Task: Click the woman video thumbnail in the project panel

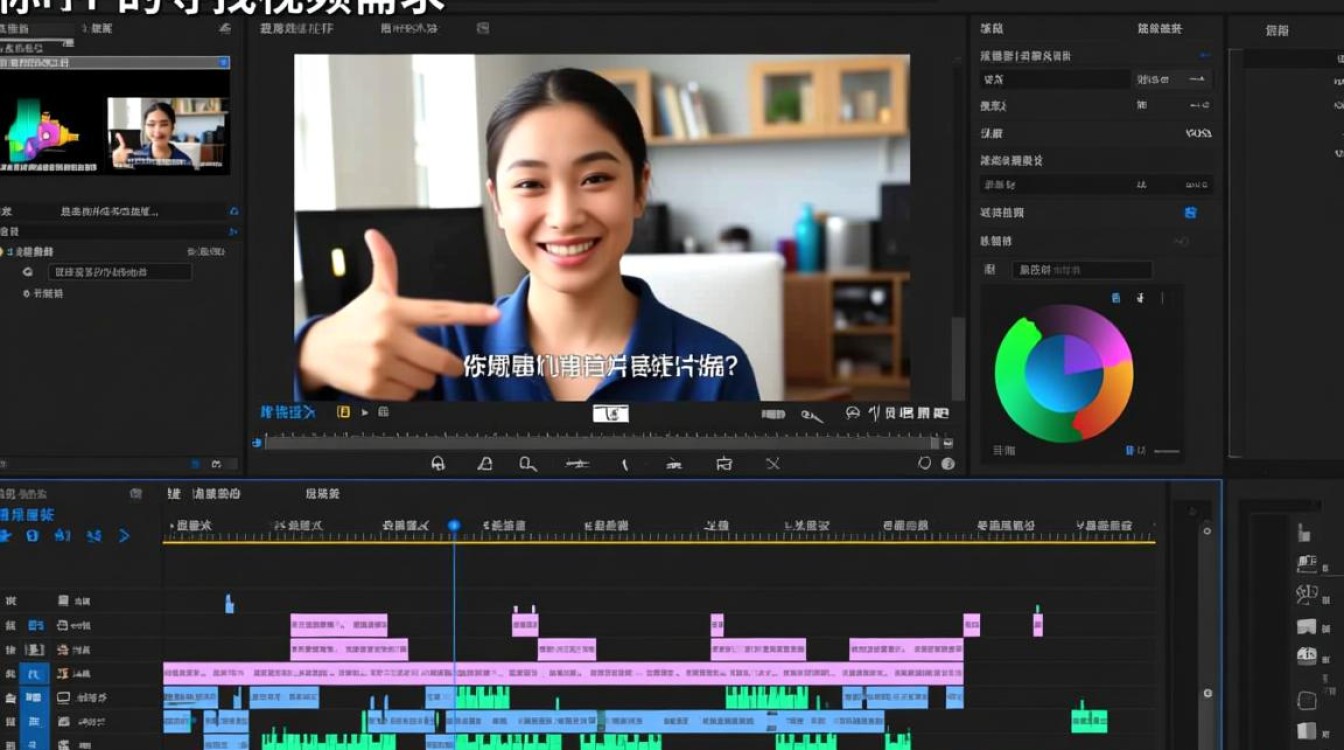Action: [x=168, y=132]
